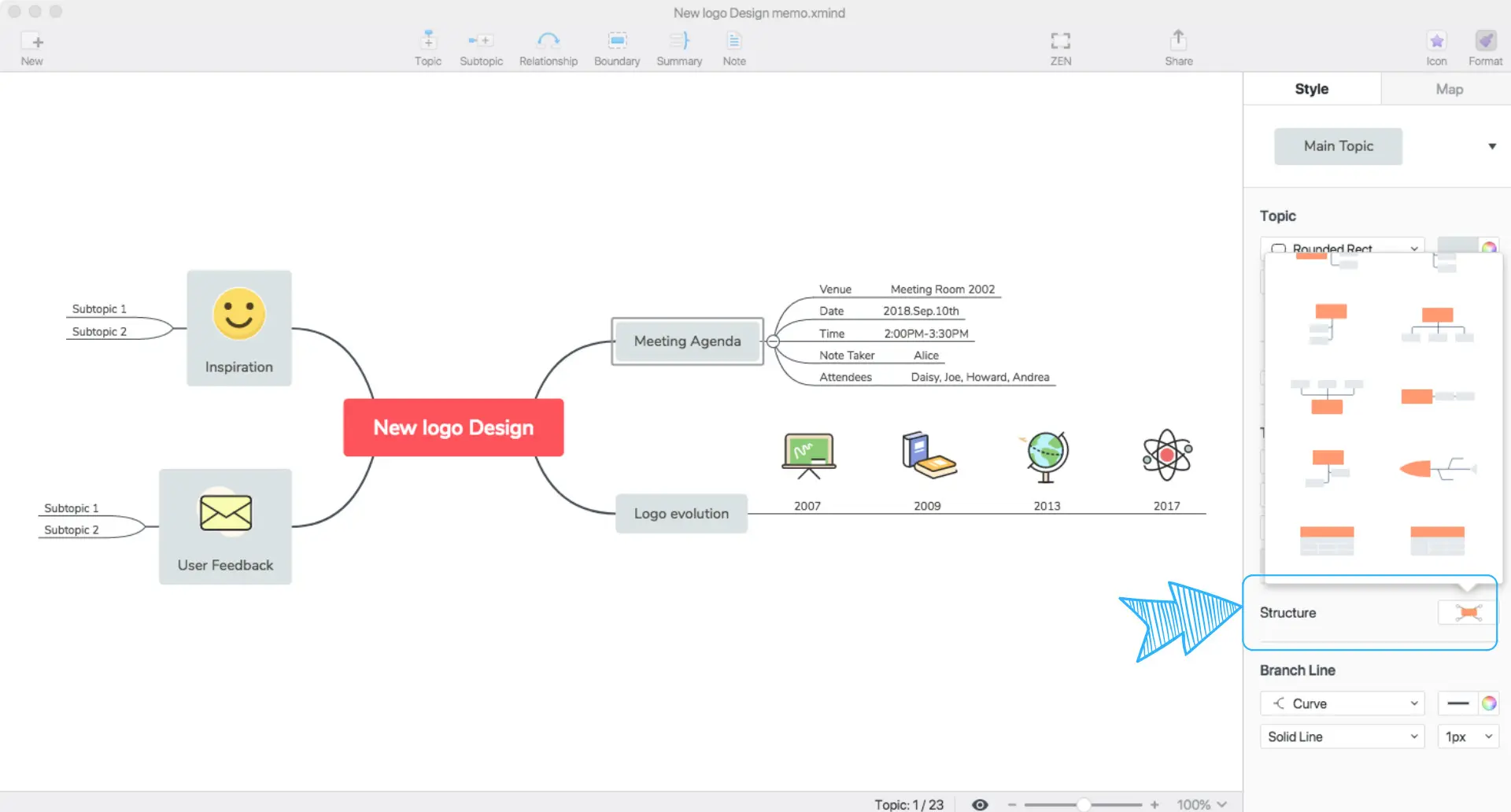Open the branch line color wheel

pos(1489,703)
